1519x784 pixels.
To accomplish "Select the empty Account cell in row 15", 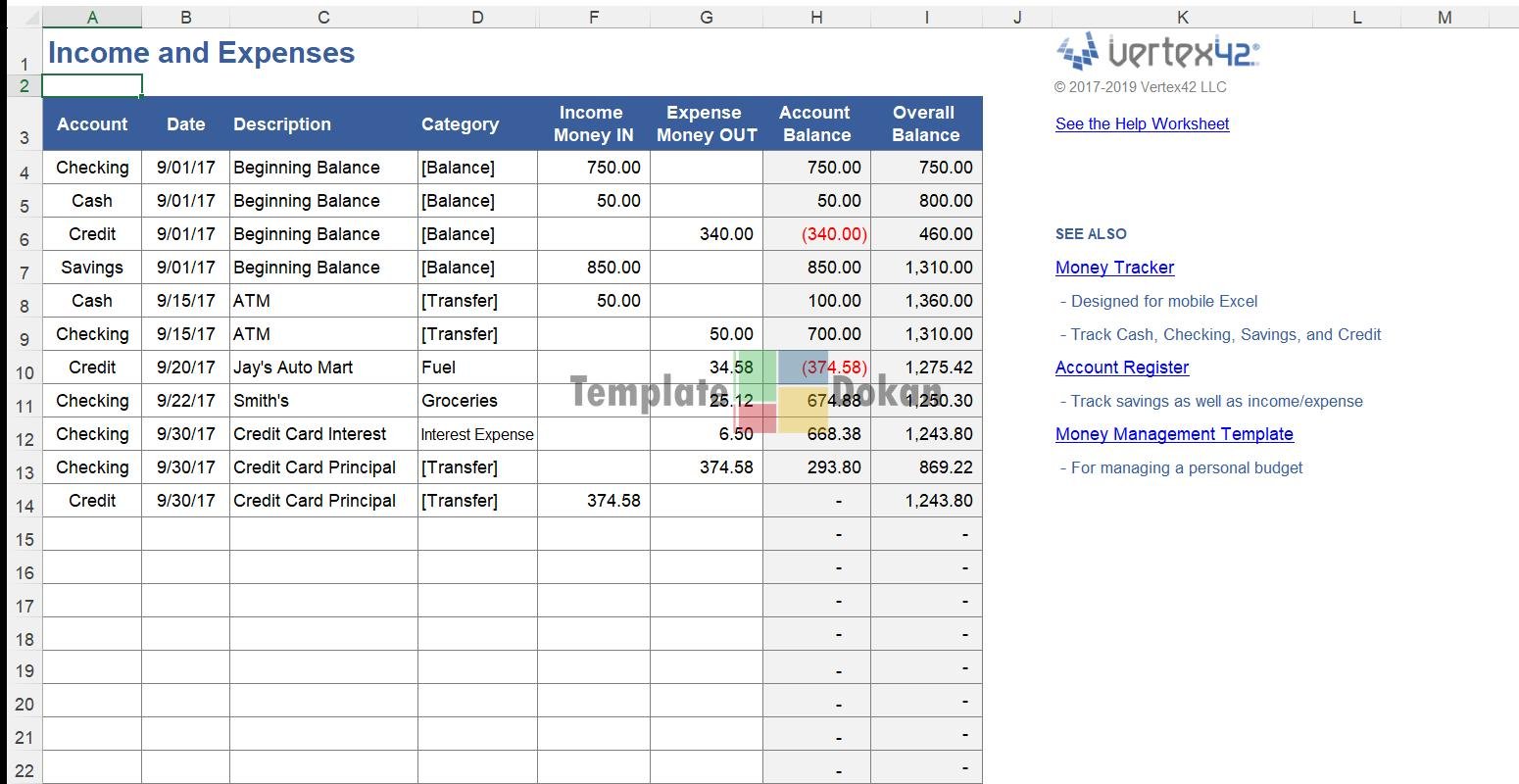I will [92, 534].
